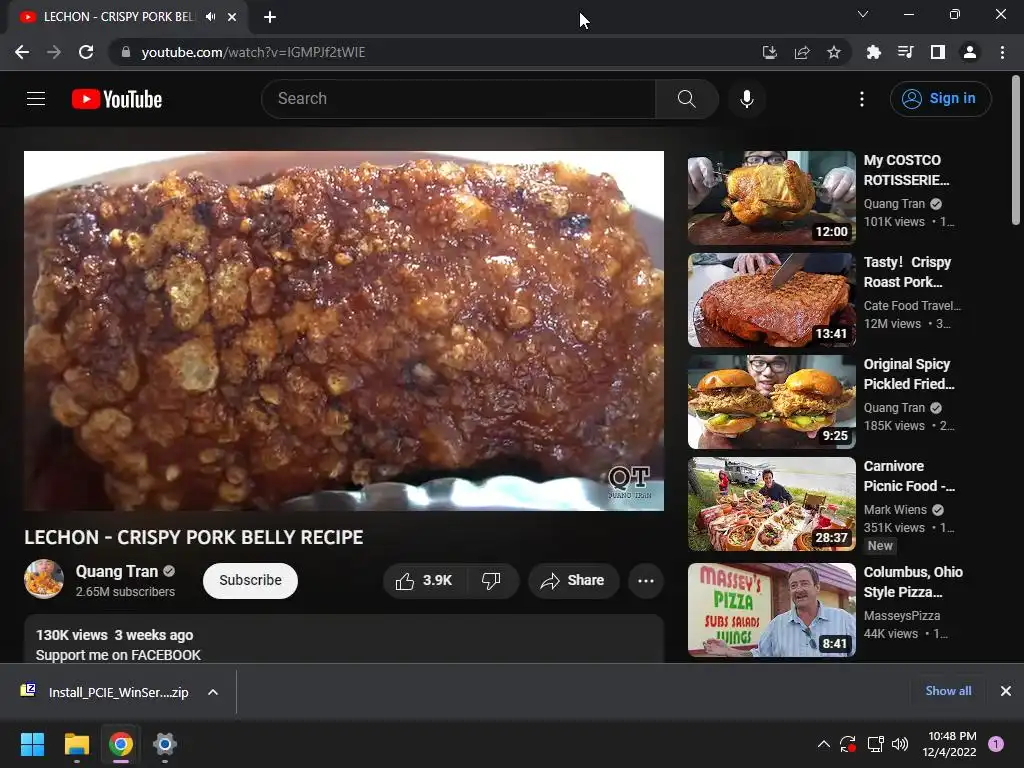
Task: Open Quang Tran channel avatar
Action: tap(44, 579)
